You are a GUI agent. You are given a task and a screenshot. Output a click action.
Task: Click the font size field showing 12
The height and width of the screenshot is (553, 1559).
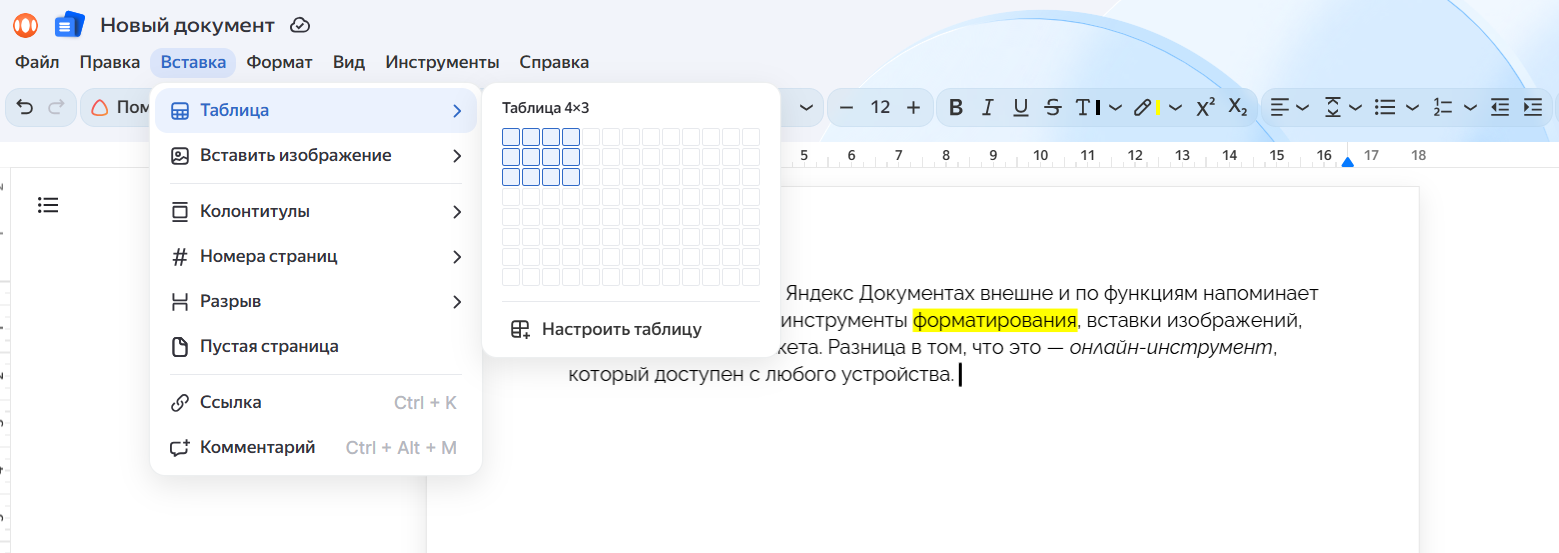click(880, 108)
